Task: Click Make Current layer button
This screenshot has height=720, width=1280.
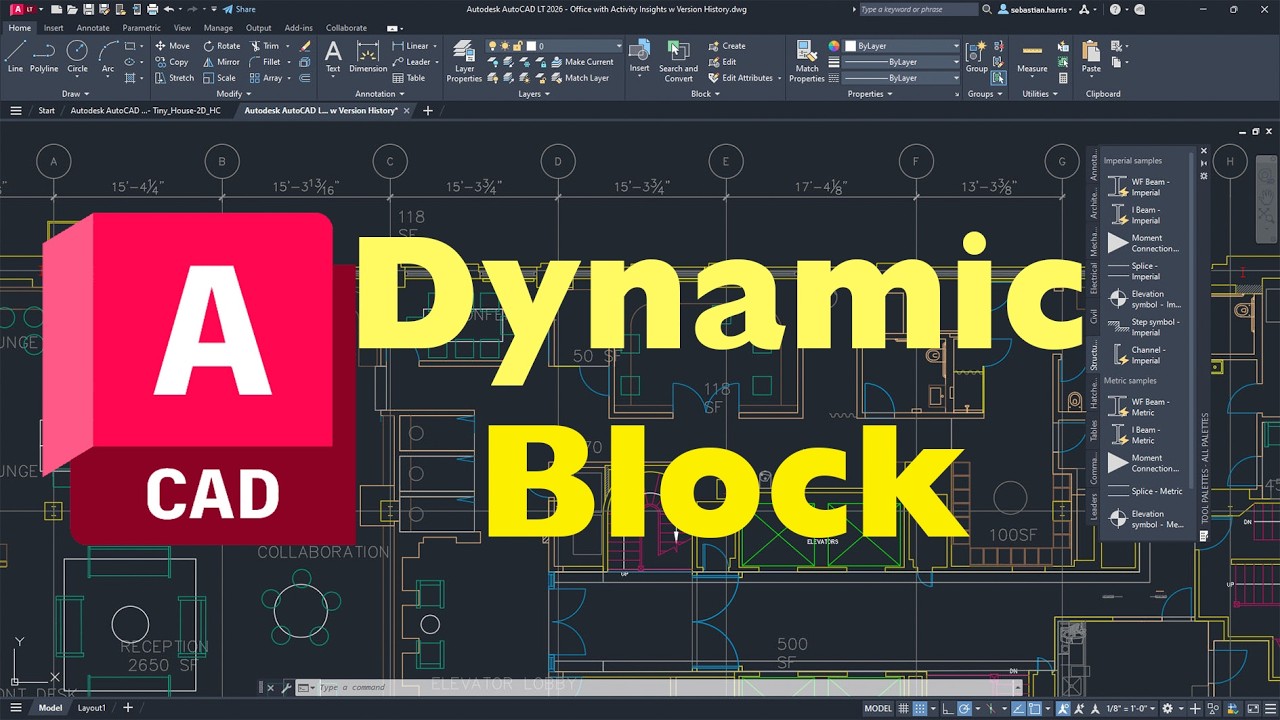Action: tap(583, 62)
